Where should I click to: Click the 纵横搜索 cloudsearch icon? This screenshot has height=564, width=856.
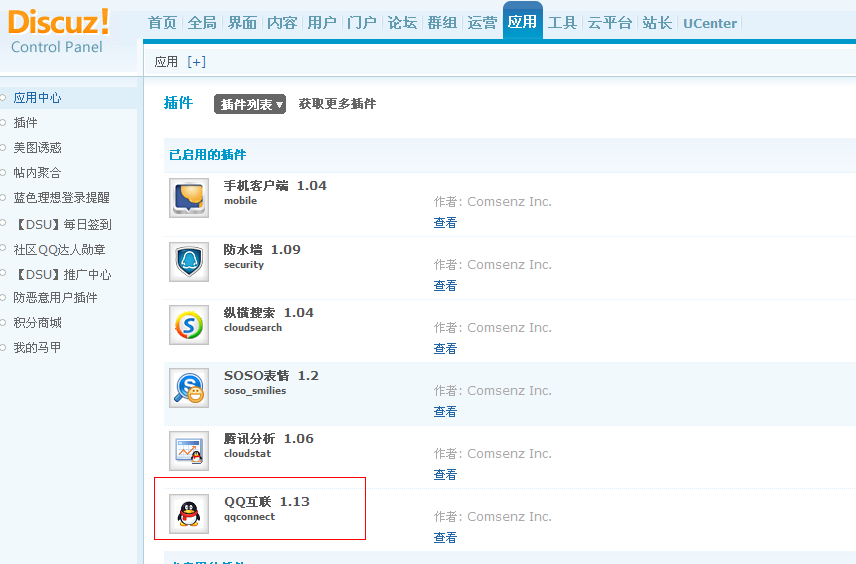tap(189, 325)
